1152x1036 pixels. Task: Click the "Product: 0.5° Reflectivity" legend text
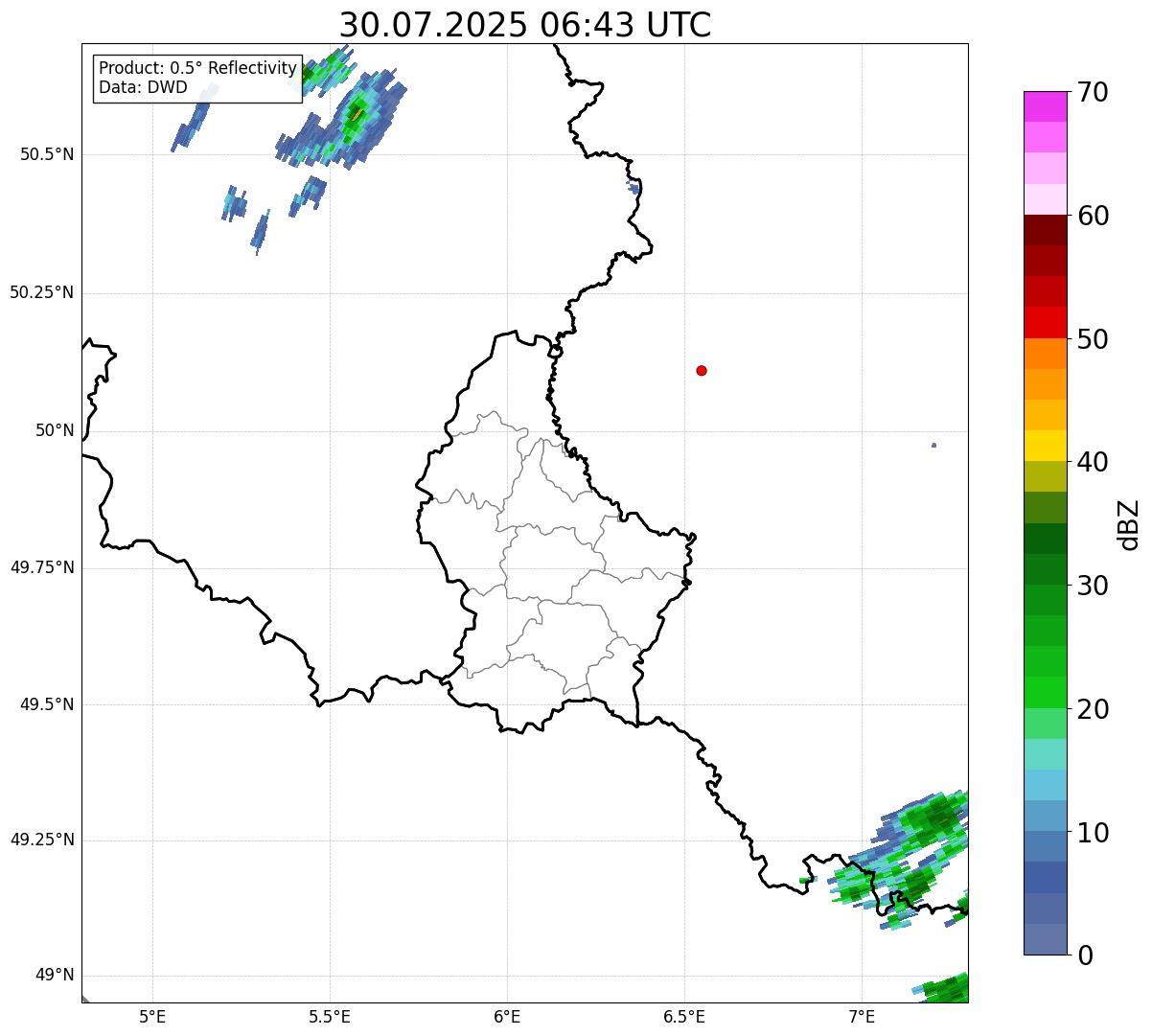(x=197, y=68)
